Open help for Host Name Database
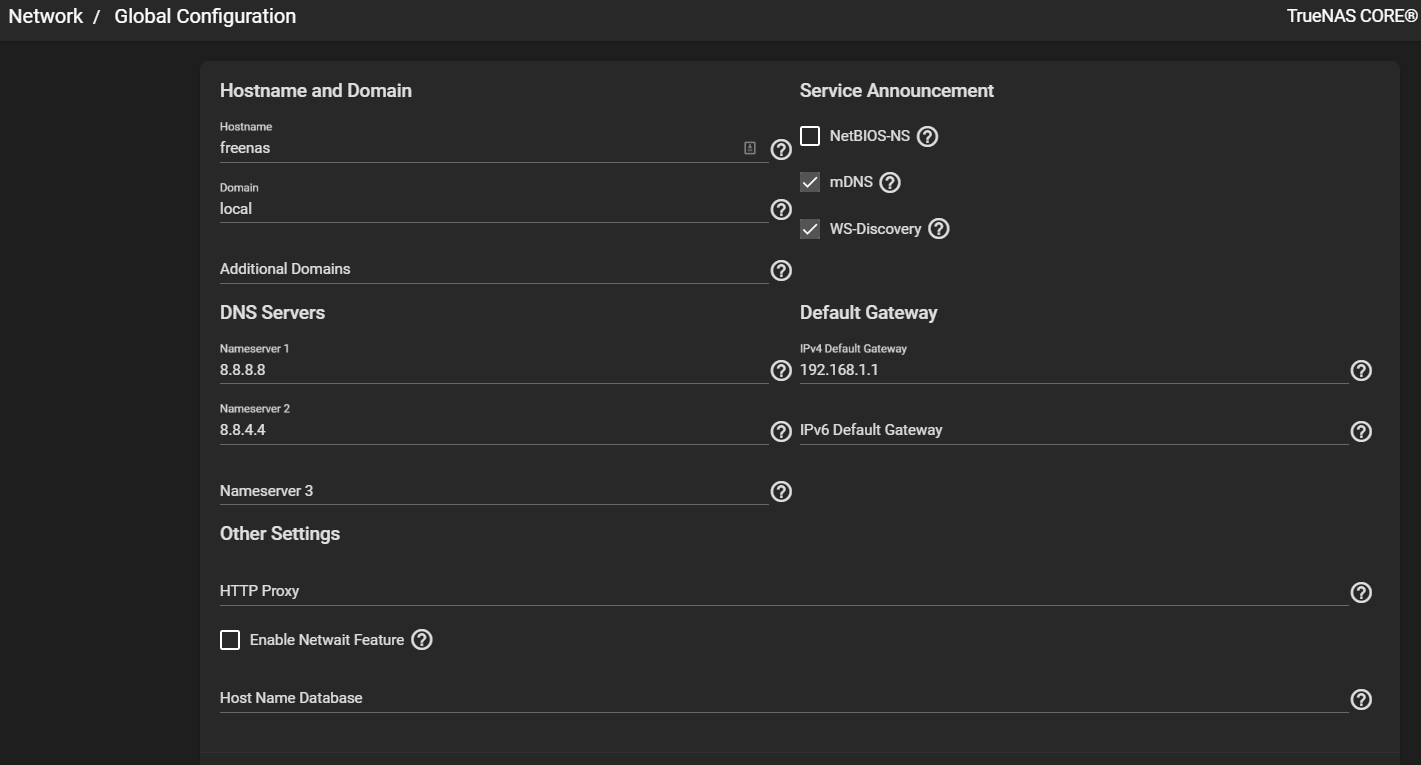 (x=1361, y=700)
